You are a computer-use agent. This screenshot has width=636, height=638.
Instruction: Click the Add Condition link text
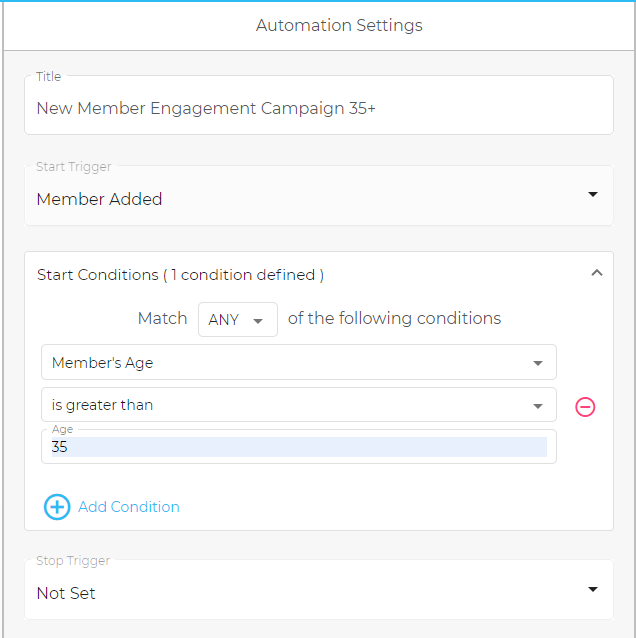[129, 507]
